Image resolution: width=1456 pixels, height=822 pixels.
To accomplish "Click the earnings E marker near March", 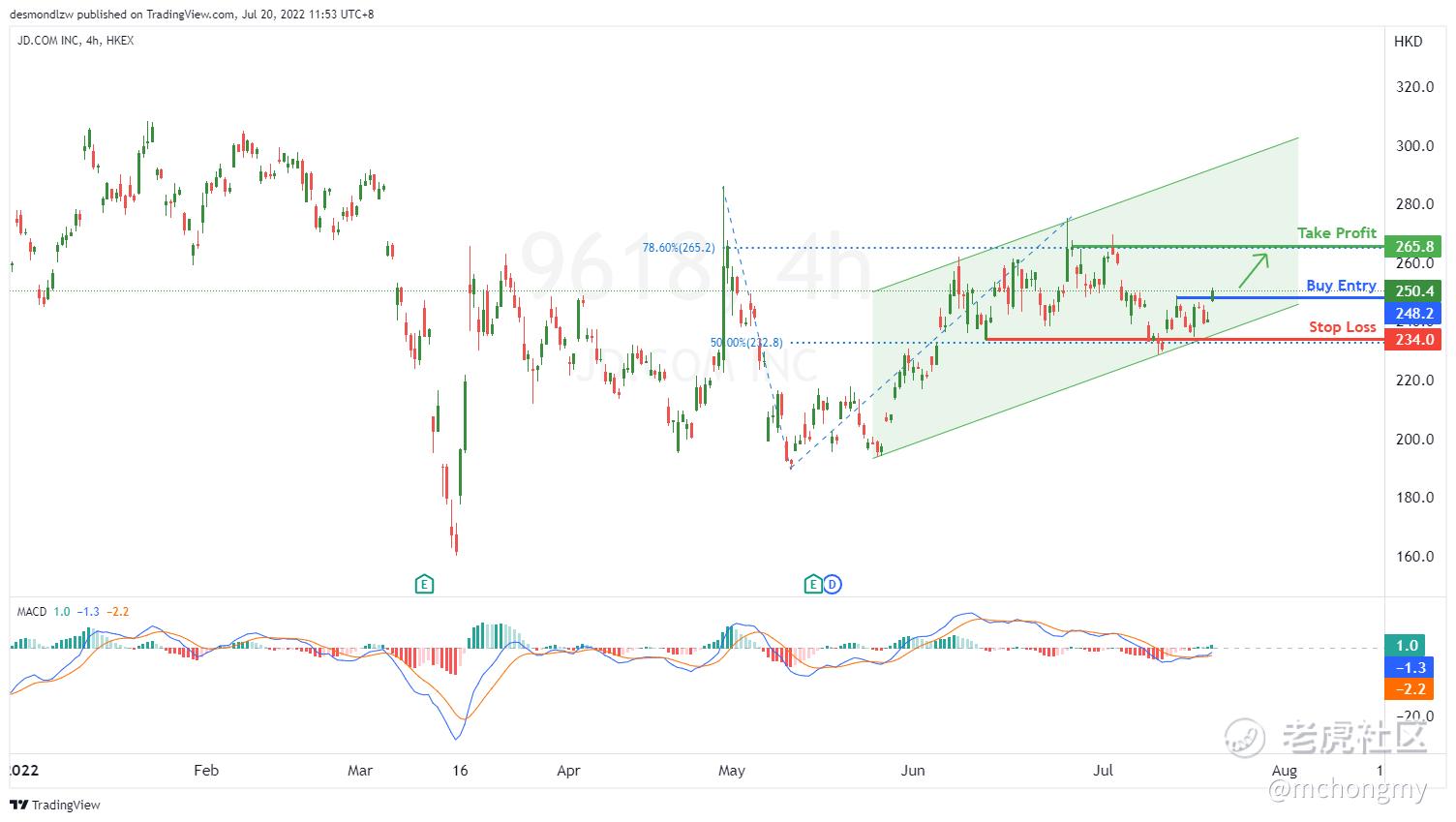I will coord(423,584).
